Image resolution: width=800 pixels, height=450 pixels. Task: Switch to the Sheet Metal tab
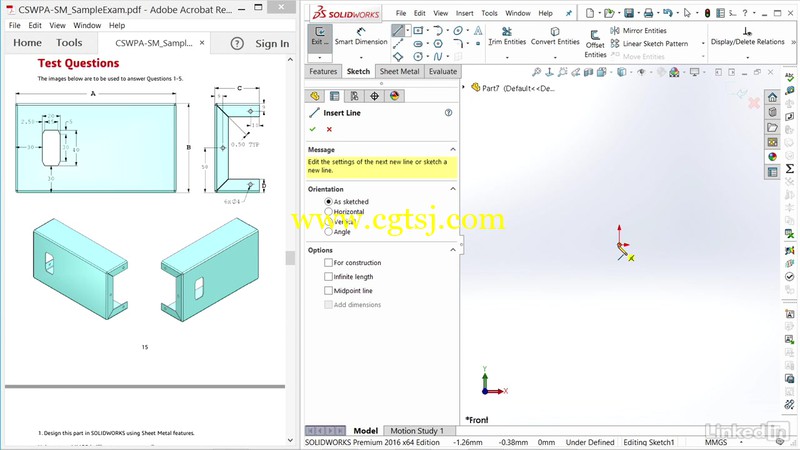399,71
